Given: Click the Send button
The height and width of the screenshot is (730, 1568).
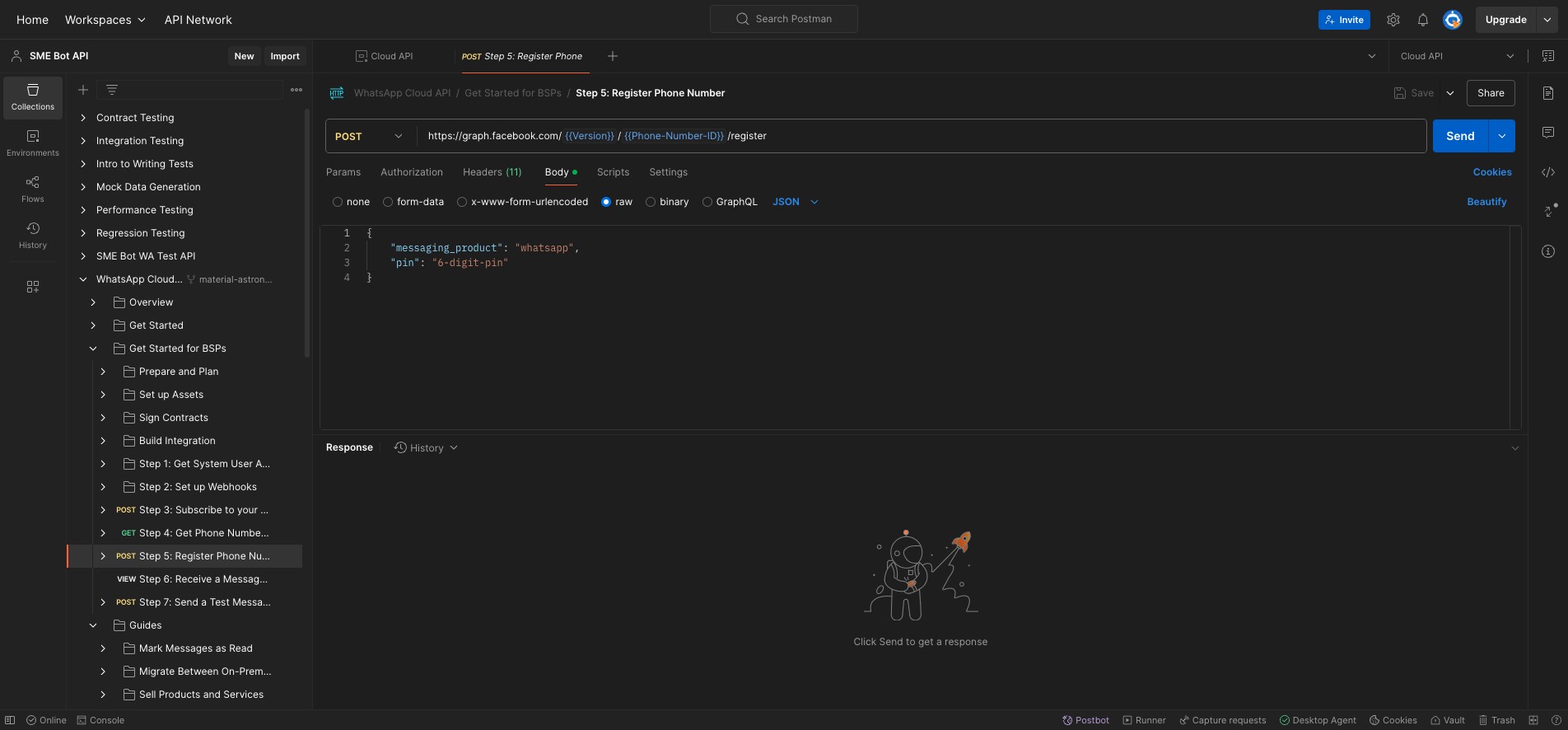Looking at the screenshot, I should pyautogui.click(x=1460, y=136).
